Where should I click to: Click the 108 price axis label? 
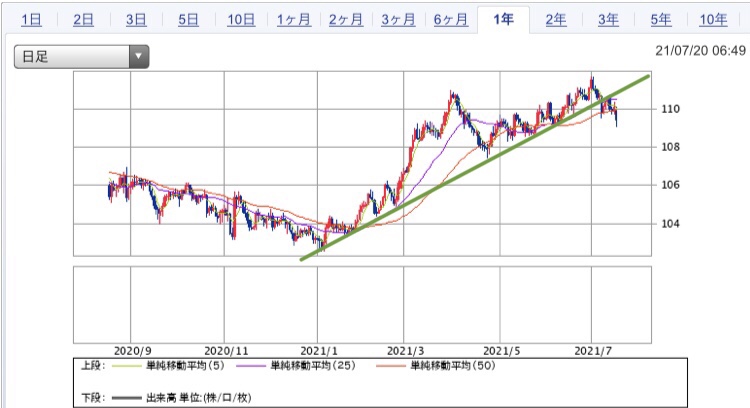coord(670,147)
